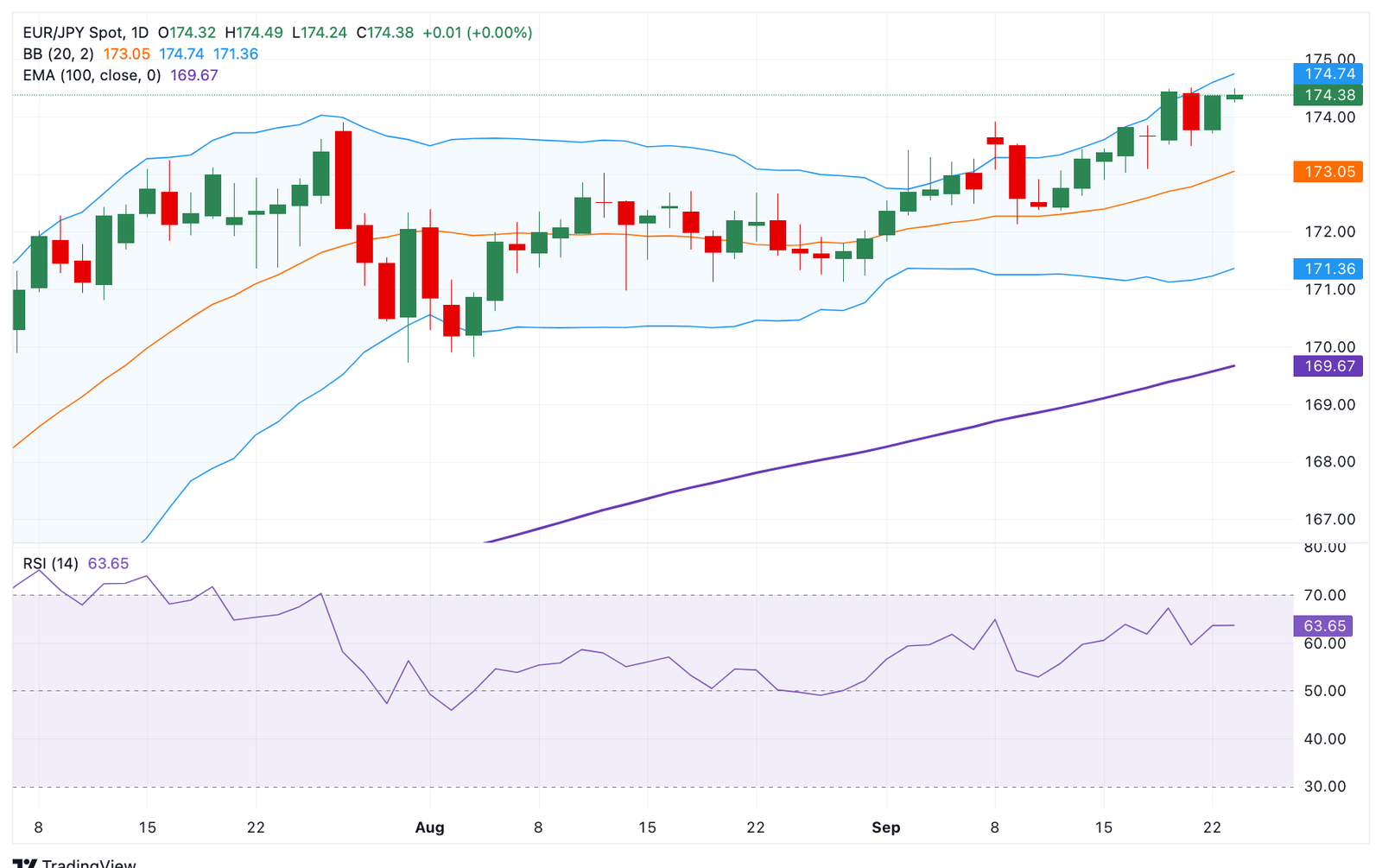The height and width of the screenshot is (868, 1382).
Task: Click the 1D interval text in header
Action: pyautogui.click(x=139, y=33)
